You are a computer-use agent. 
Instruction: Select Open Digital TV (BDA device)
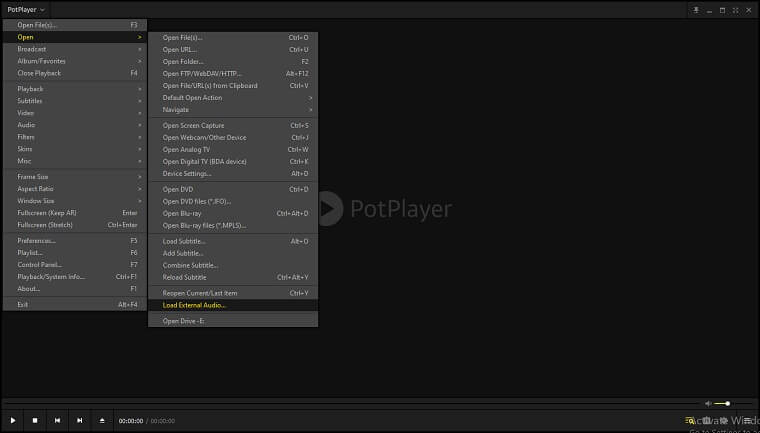click(233, 161)
